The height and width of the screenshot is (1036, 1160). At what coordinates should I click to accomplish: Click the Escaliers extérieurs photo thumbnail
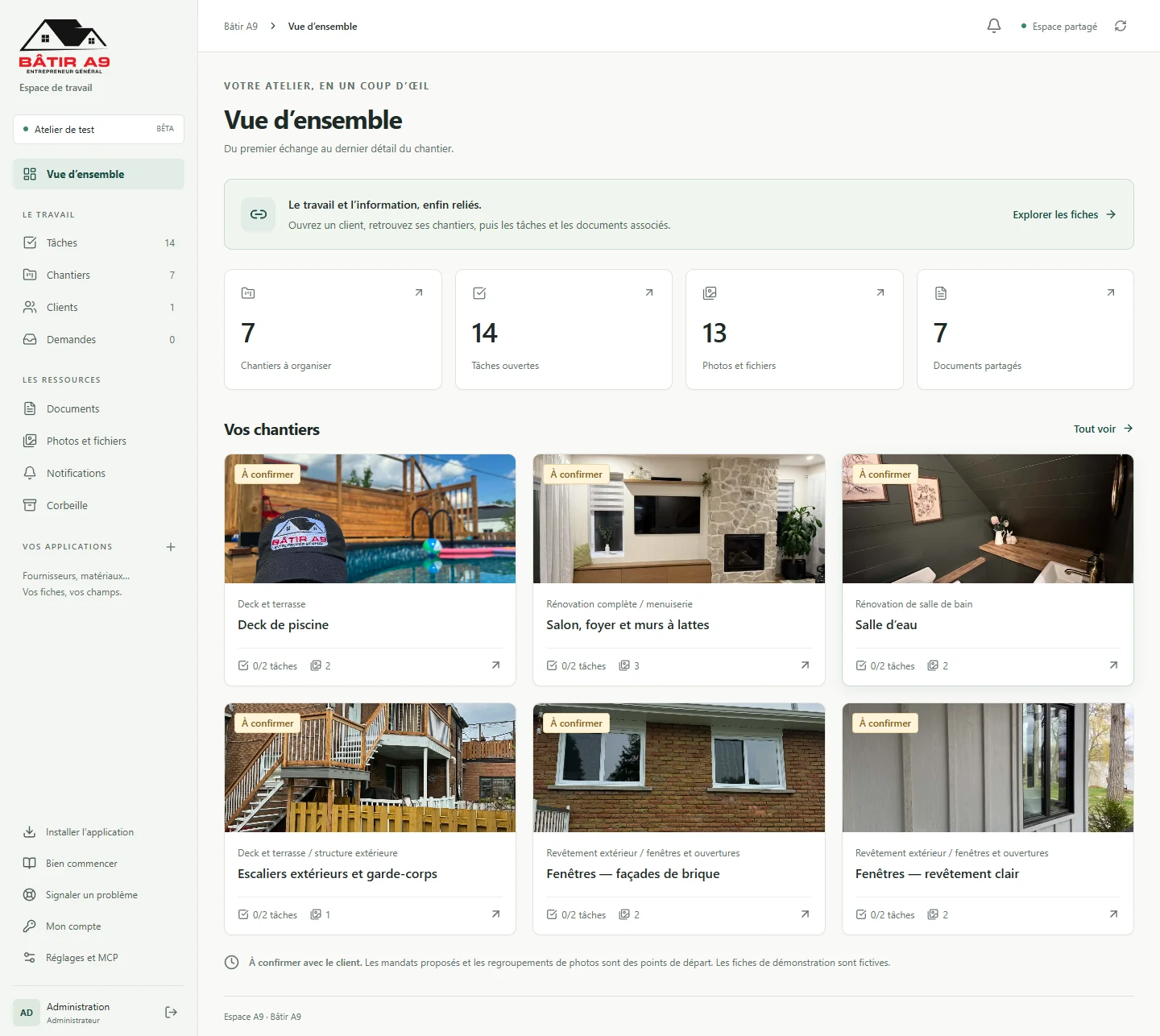[370, 768]
